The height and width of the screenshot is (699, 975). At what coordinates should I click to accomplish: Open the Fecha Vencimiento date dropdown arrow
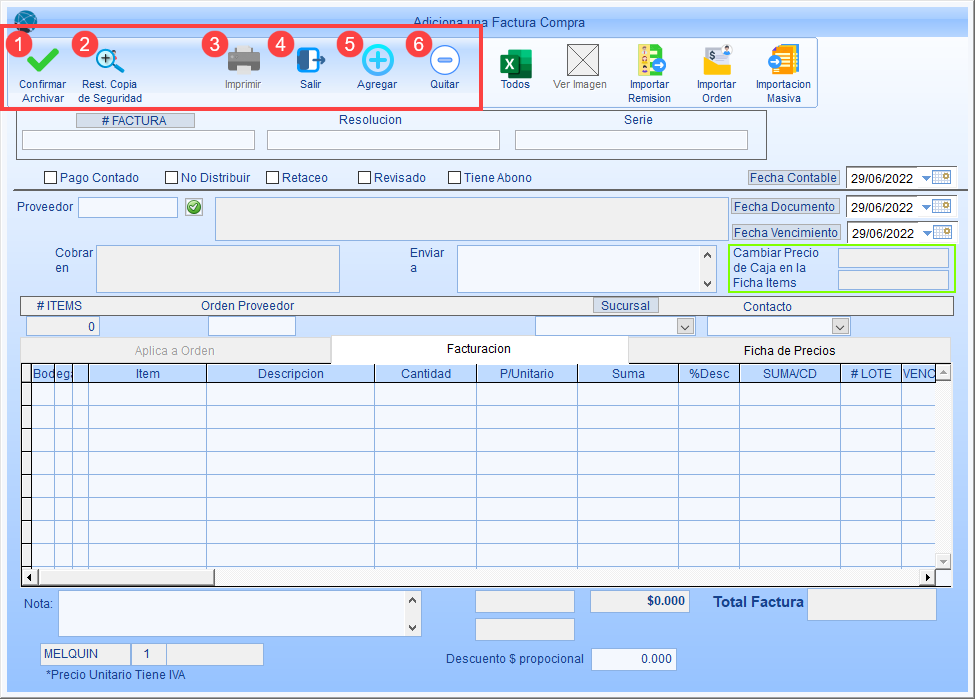tap(927, 233)
